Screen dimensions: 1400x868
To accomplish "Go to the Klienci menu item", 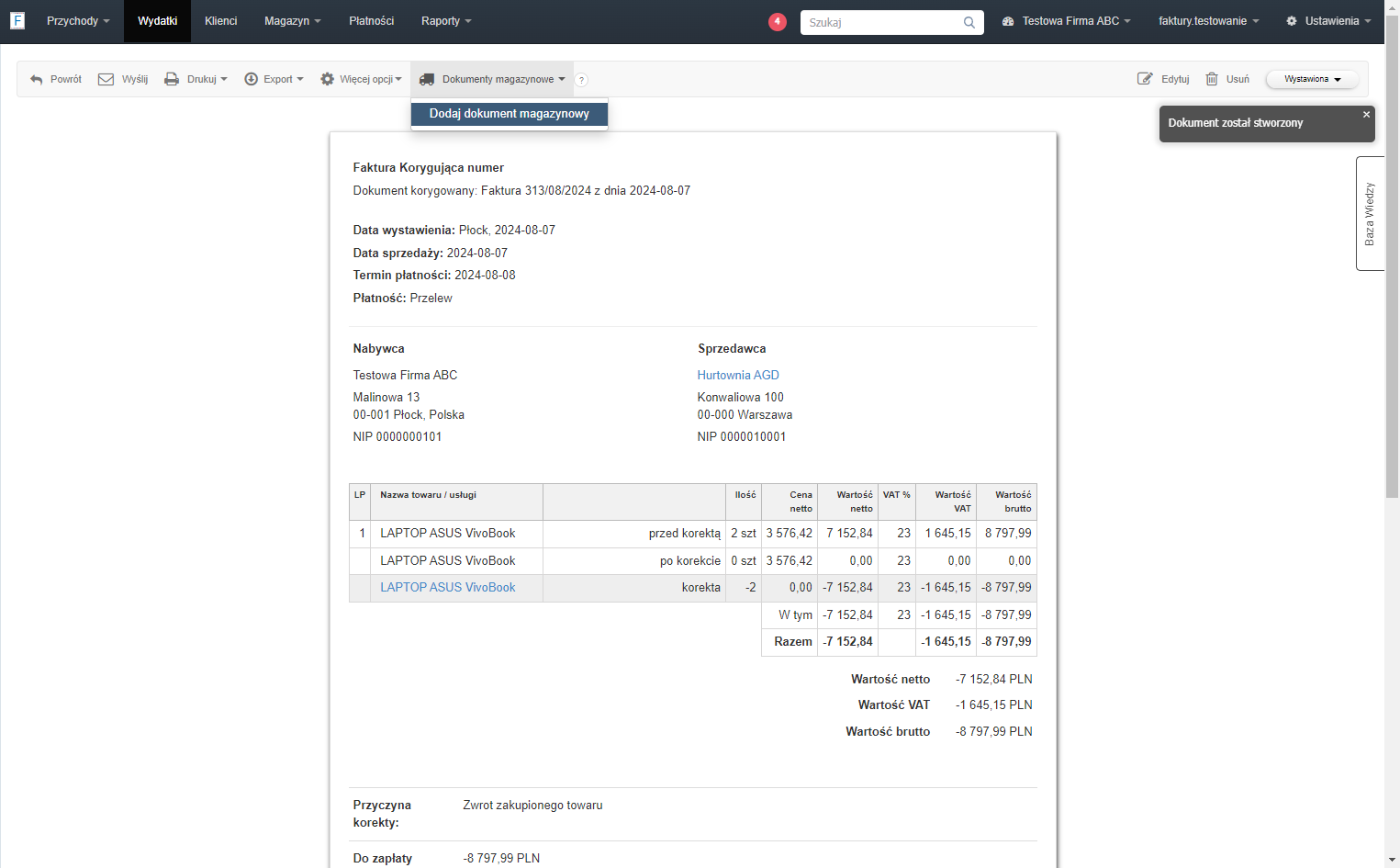I will 220,21.
